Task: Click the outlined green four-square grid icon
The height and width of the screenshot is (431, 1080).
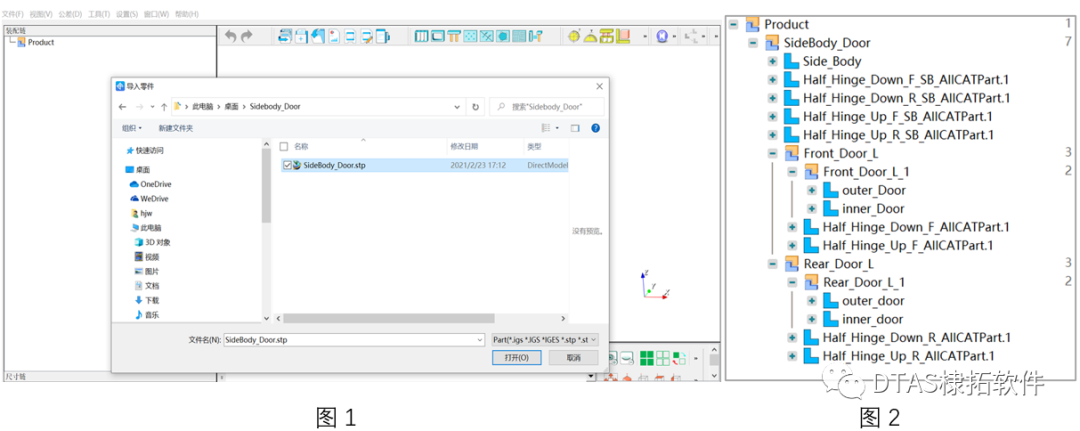Action: pyautogui.click(x=663, y=358)
